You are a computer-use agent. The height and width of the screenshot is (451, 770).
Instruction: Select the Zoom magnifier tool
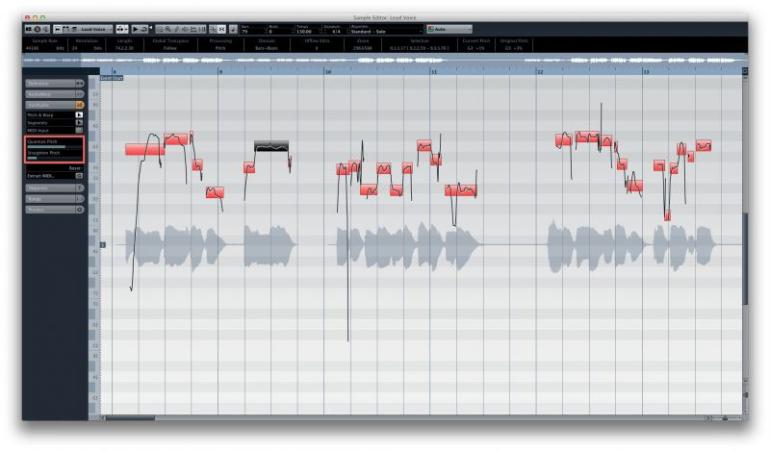coord(168,29)
